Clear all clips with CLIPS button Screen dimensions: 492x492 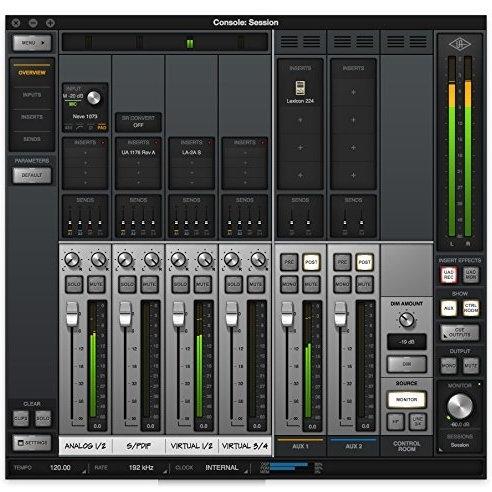coord(21,418)
